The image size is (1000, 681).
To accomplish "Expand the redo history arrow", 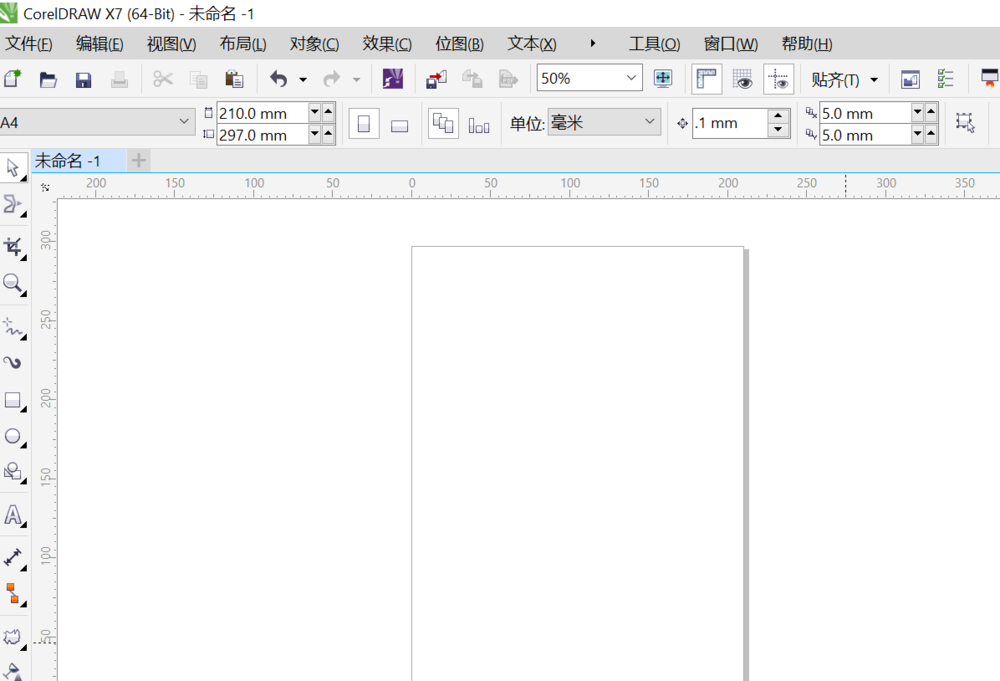I will (357, 80).
